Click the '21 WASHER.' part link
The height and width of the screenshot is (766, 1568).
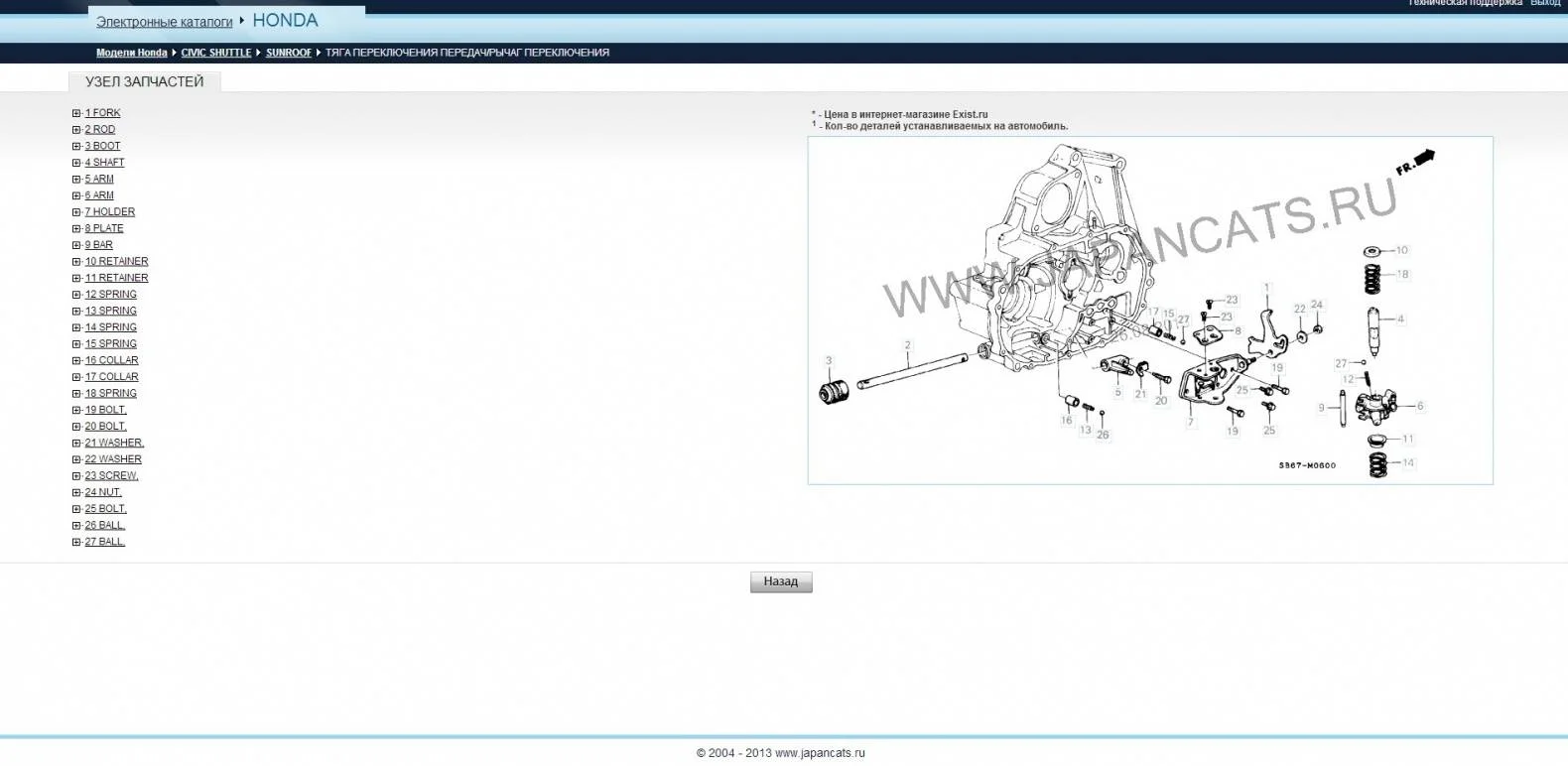114,444
